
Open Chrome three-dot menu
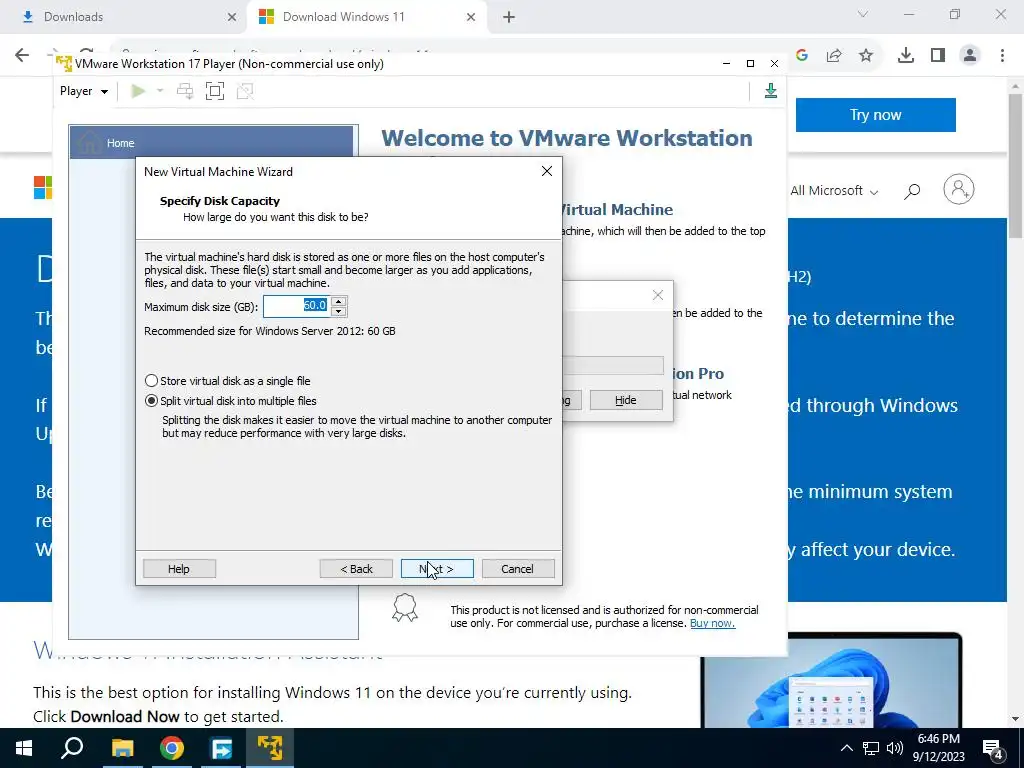pos(1002,56)
